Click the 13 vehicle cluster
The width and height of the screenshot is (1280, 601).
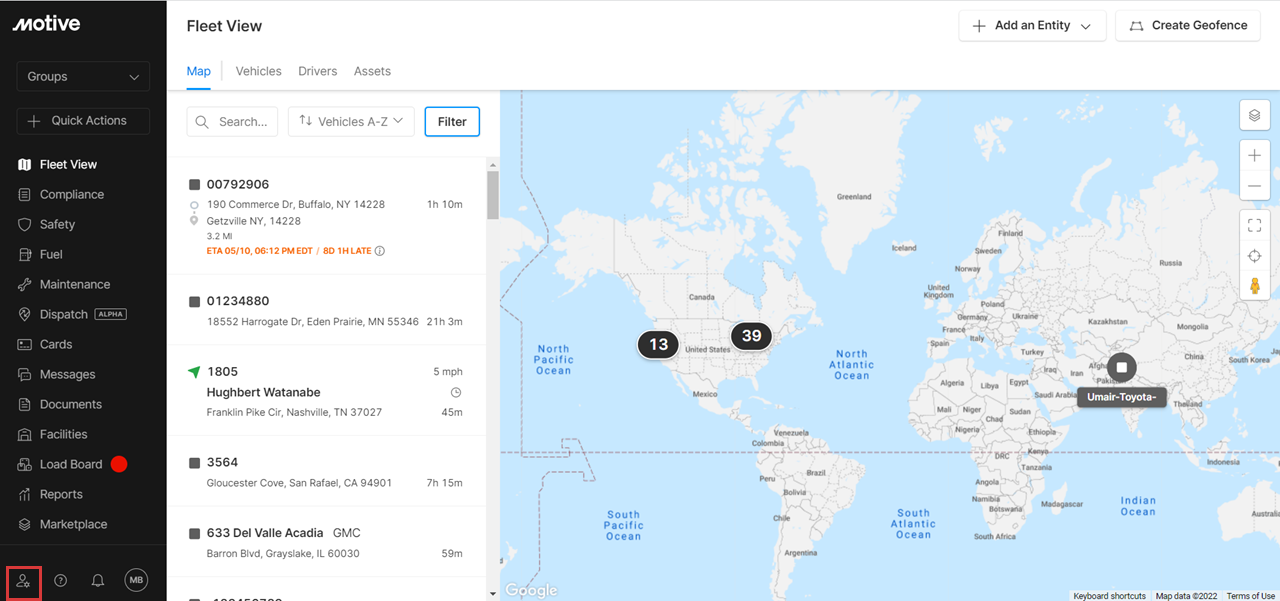point(658,344)
